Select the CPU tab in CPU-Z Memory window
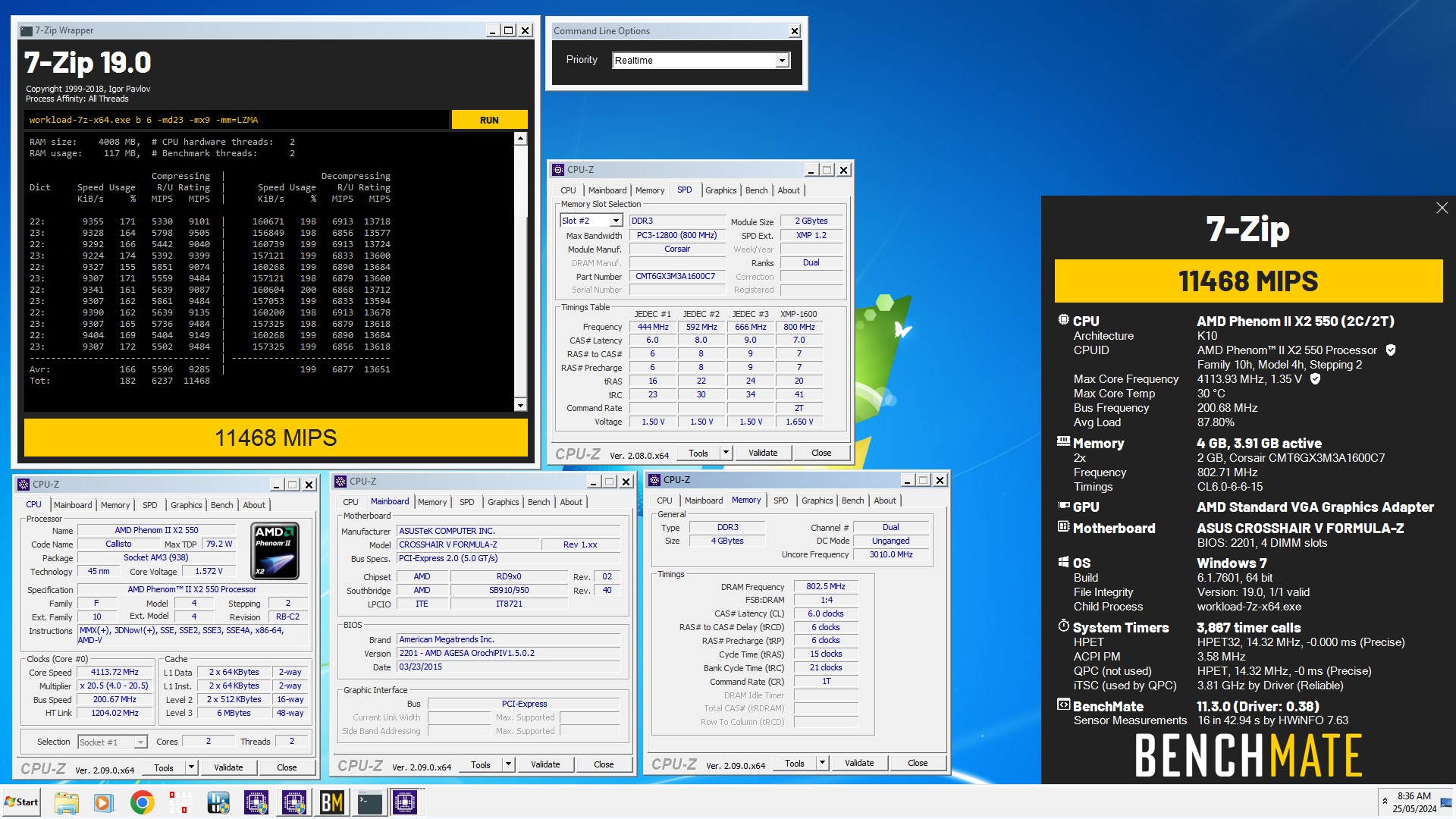Viewport: 1456px width, 819px height. (x=664, y=500)
